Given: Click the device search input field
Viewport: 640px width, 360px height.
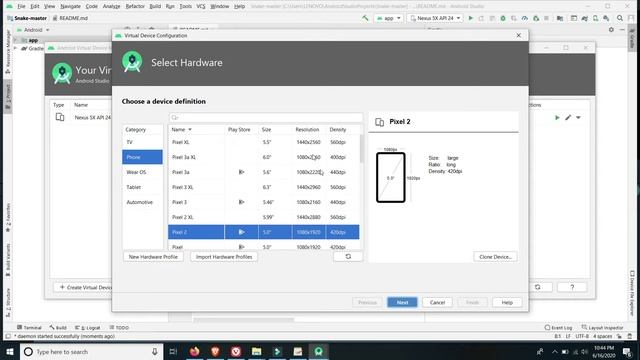Looking at the screenshot, I should pos(266,118).
